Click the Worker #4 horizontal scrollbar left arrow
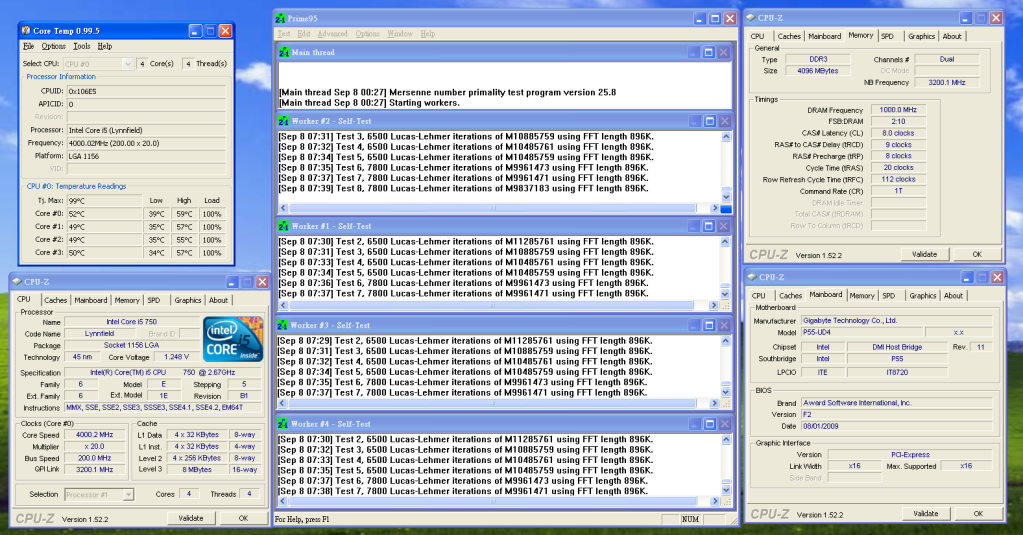Viewport: 1023px width, 535px height. point(283,501)
